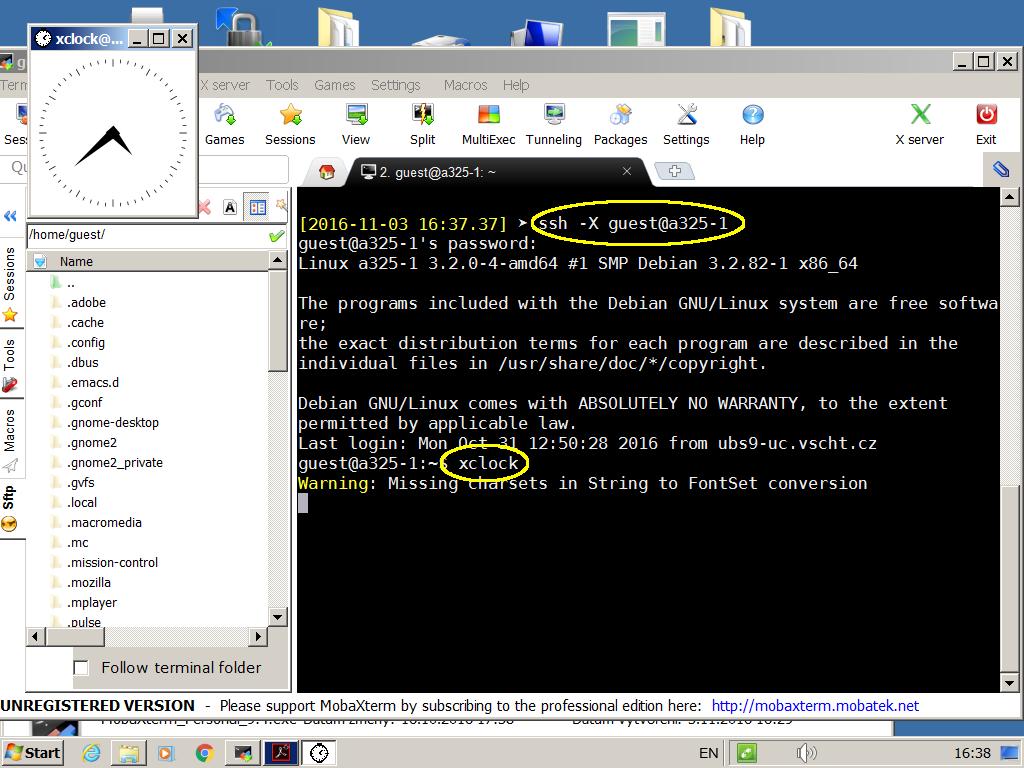Click the Split terminal icon
This screenshot has height=768, width=1024.
[423, 124]
